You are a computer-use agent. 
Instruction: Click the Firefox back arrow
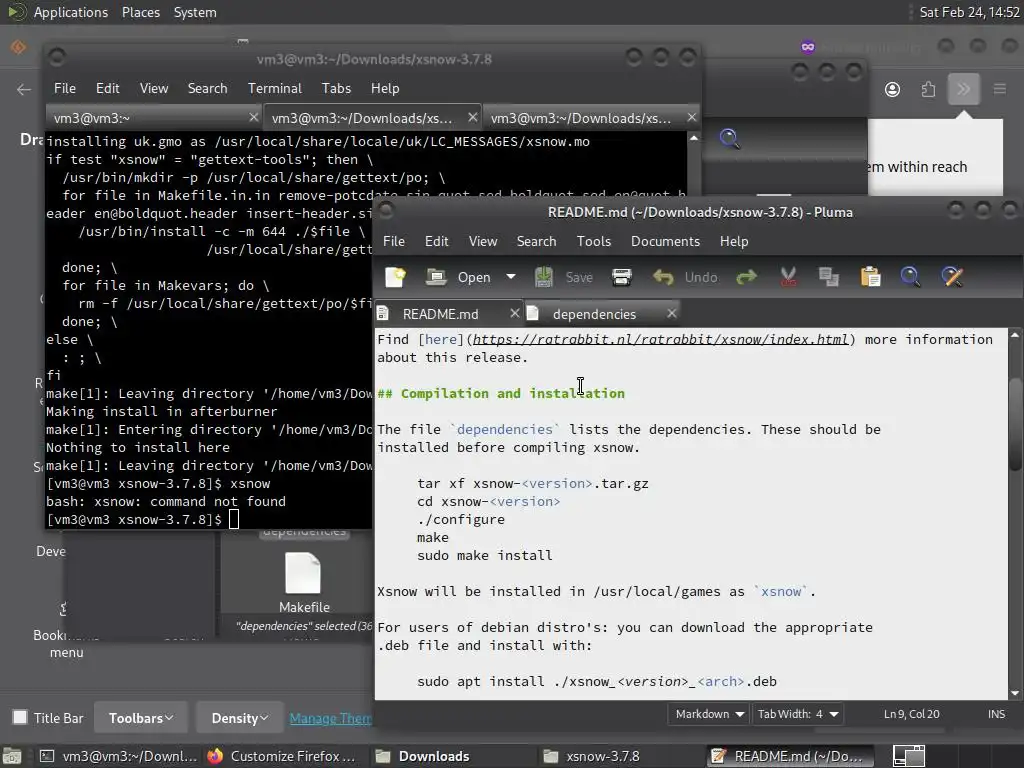pos(24,89)
